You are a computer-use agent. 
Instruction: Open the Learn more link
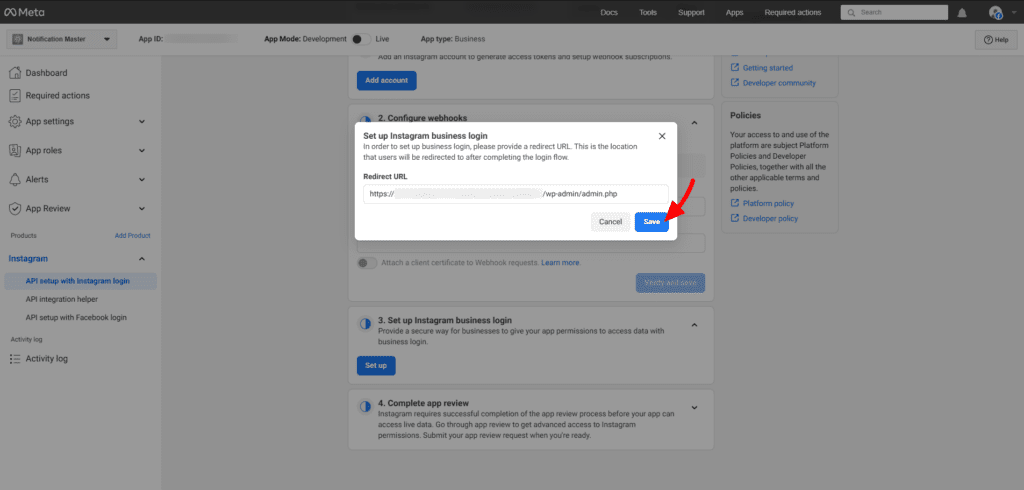(560, 263)
